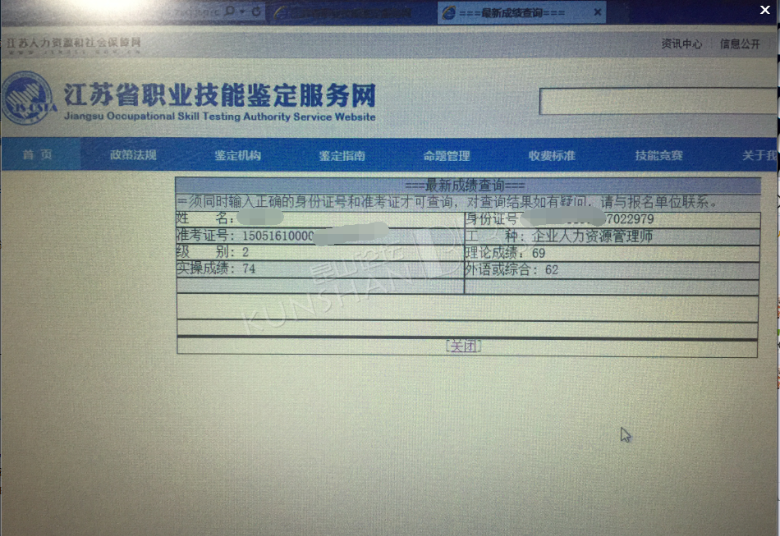
Task: Click the address bar search magnifier icon
Action: 230,11
